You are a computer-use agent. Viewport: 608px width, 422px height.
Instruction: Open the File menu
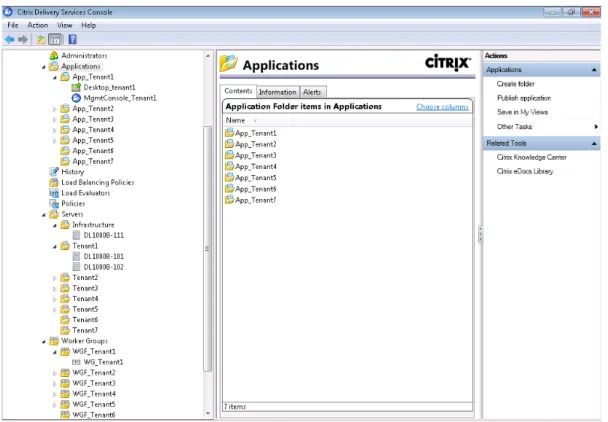[13, 25]
